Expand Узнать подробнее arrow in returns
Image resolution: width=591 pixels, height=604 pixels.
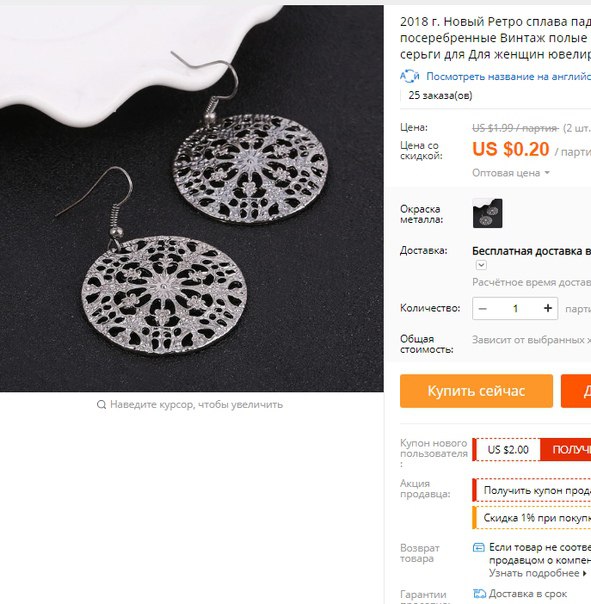tap(585, 573)
